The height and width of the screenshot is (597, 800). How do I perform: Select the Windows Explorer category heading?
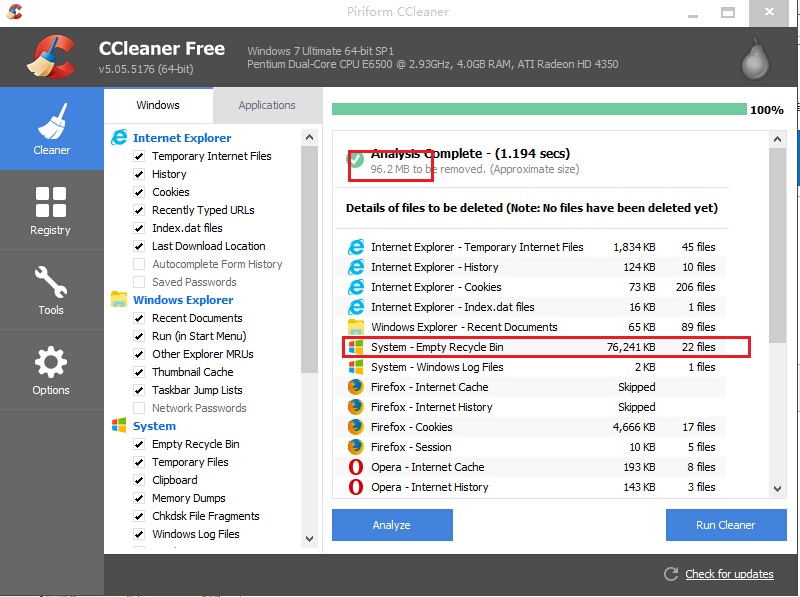tap(183, 300)
